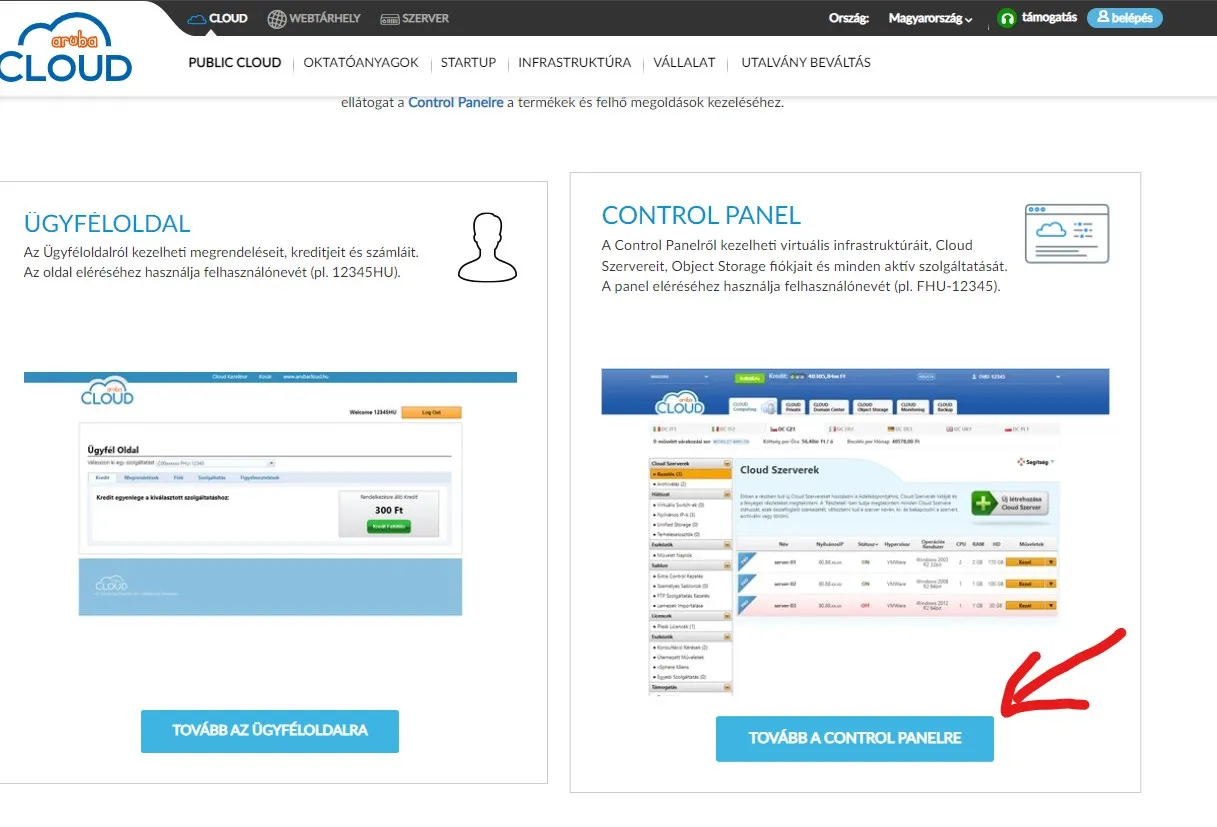Screen dimensions: 1217x827
Task: Click the CONTROL PANEL heading
Action: pyautogui.click(x=701, y=215)
